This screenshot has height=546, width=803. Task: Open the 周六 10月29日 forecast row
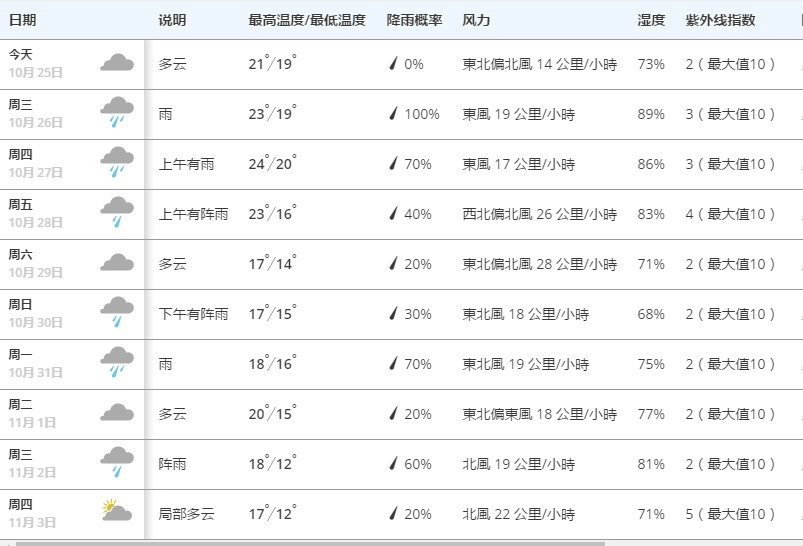tap(402, 264)
